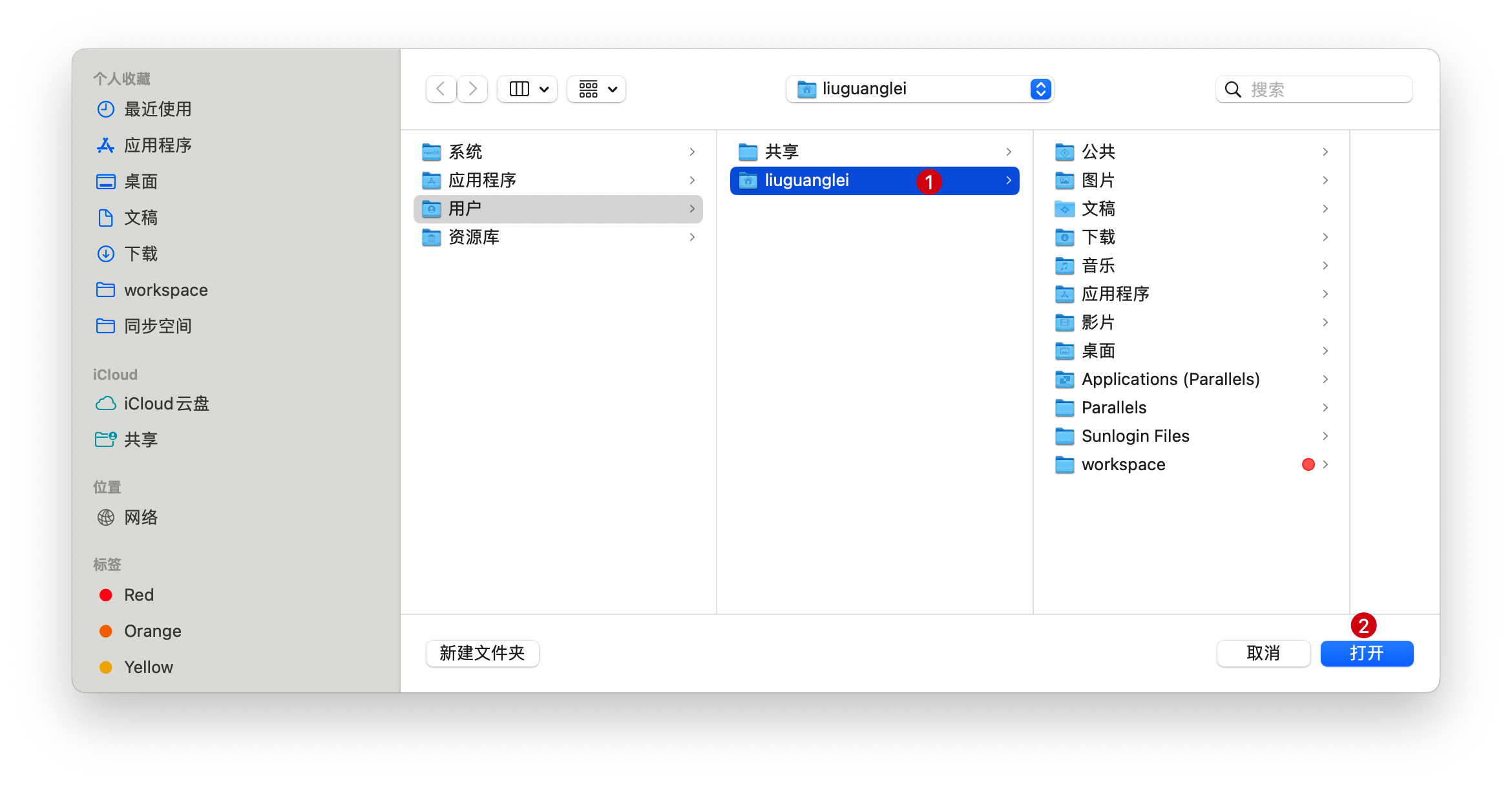Screen dimensions: 1512x788
Task: Filter by the Orange tag
Action: (x=152, y=631)
